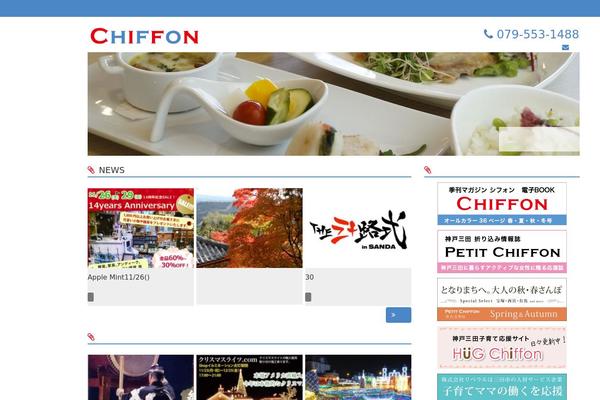Viewport: 600px width, 400px height.
Task: Open the 14years Anniversary news thumbnail
Action: point(141,228)
